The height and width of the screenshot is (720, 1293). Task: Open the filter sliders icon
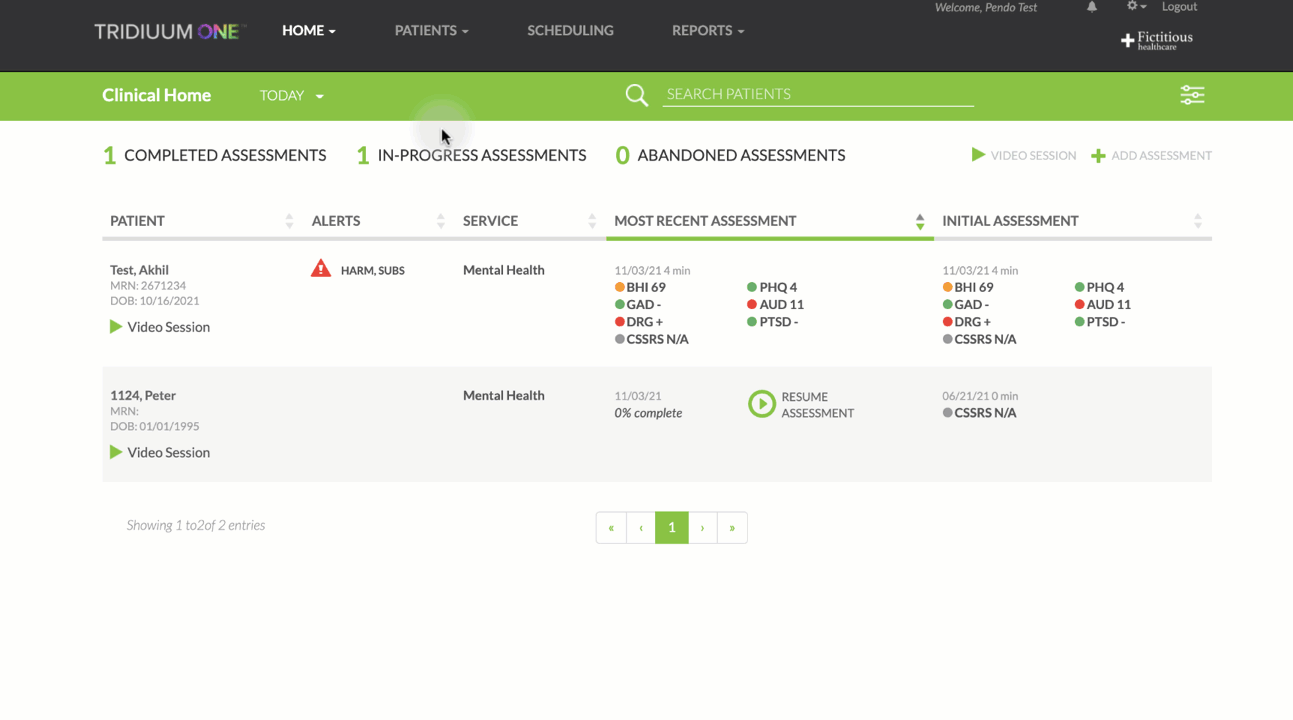pyautogui.click(x=1192, y=95)
